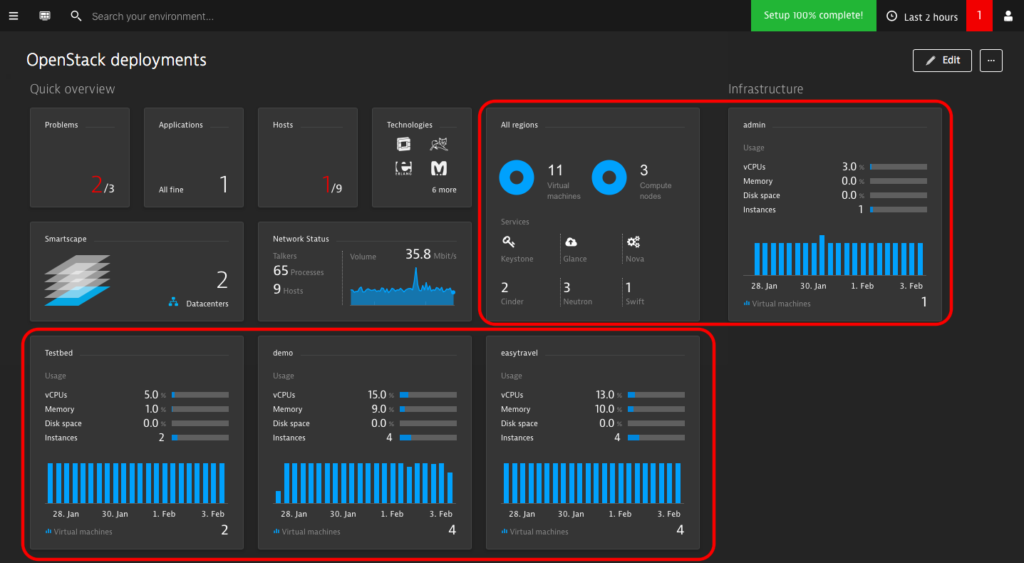This screenshot has width=1024, height=563.
Task: Open the user profile icon
Action: pos(1008,16)
